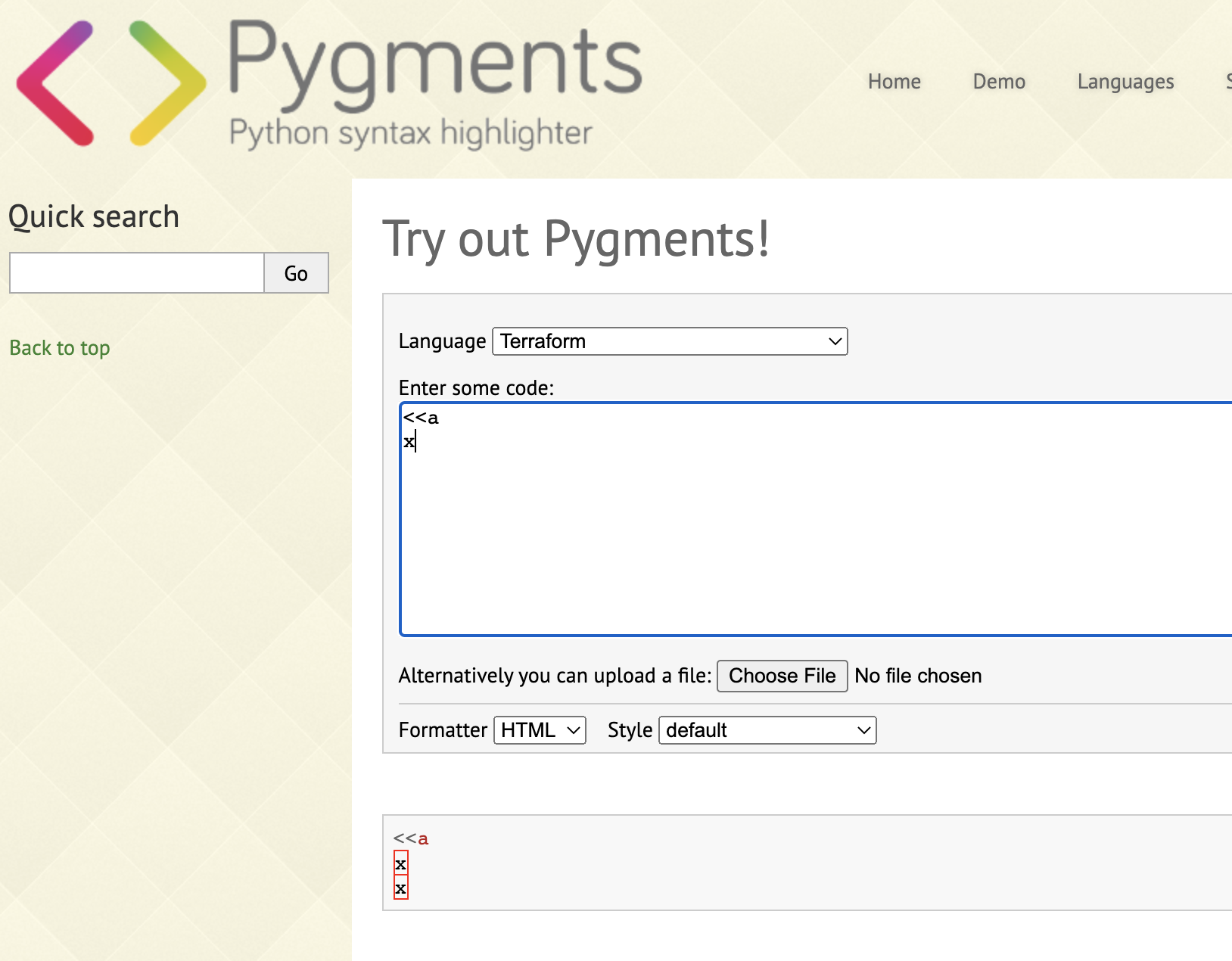This screenshot has width=1232, height=961.
Task: Follow the Back to top link
Action: (60, 348)
